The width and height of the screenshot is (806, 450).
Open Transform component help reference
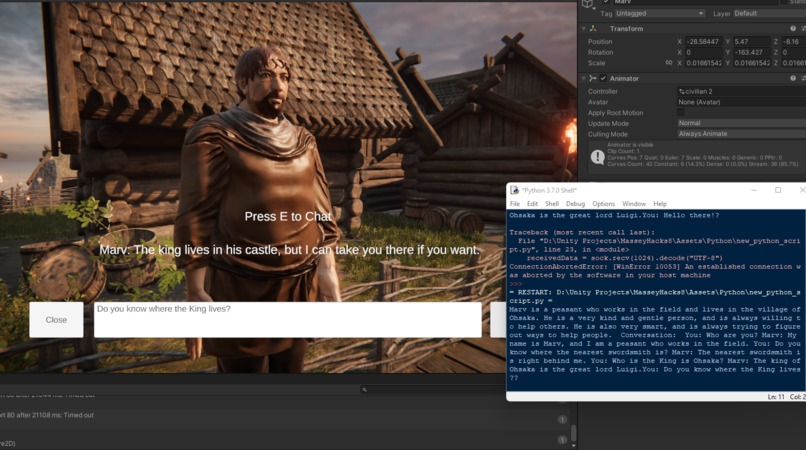793,29
